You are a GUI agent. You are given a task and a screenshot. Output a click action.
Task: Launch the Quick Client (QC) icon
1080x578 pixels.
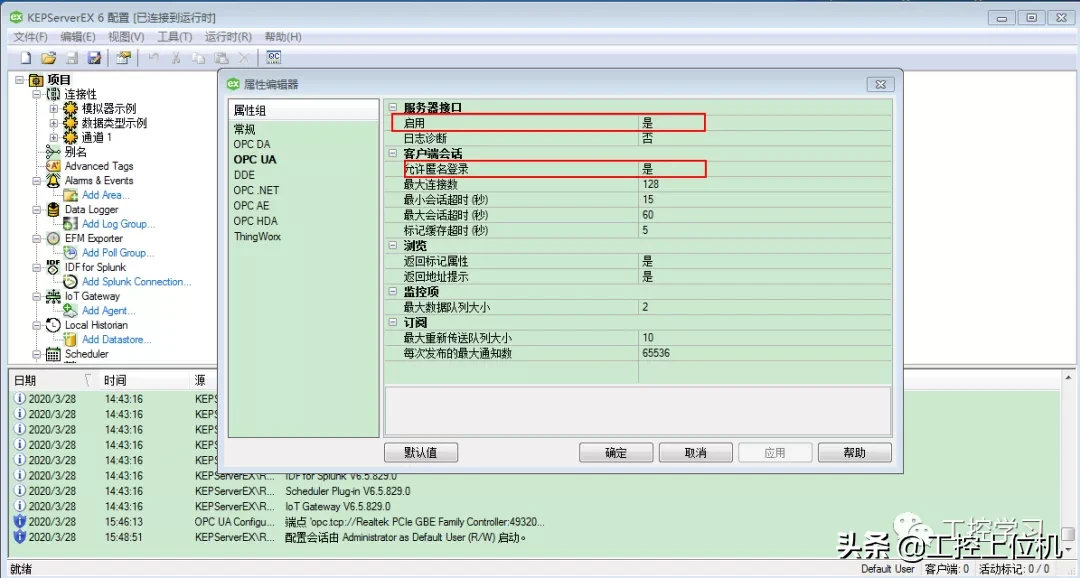[x=273, y=58]
